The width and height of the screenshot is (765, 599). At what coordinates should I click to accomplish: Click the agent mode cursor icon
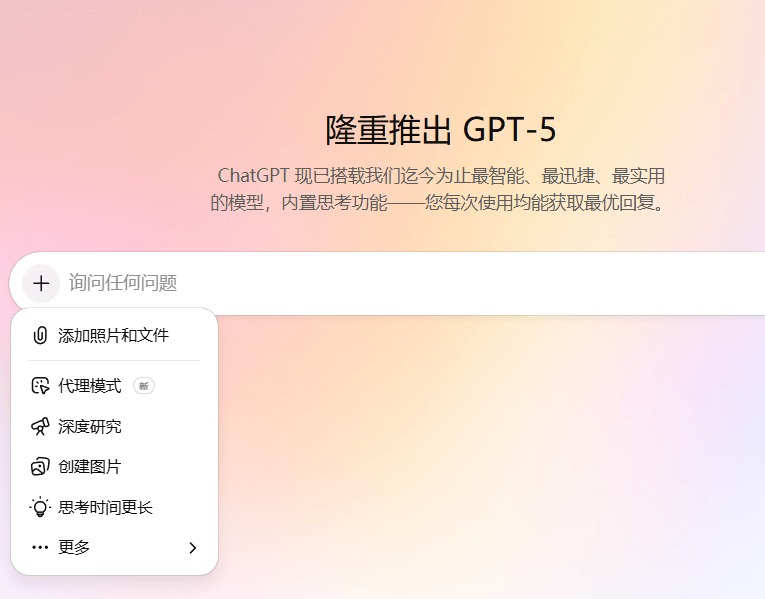tap(40, 386)
